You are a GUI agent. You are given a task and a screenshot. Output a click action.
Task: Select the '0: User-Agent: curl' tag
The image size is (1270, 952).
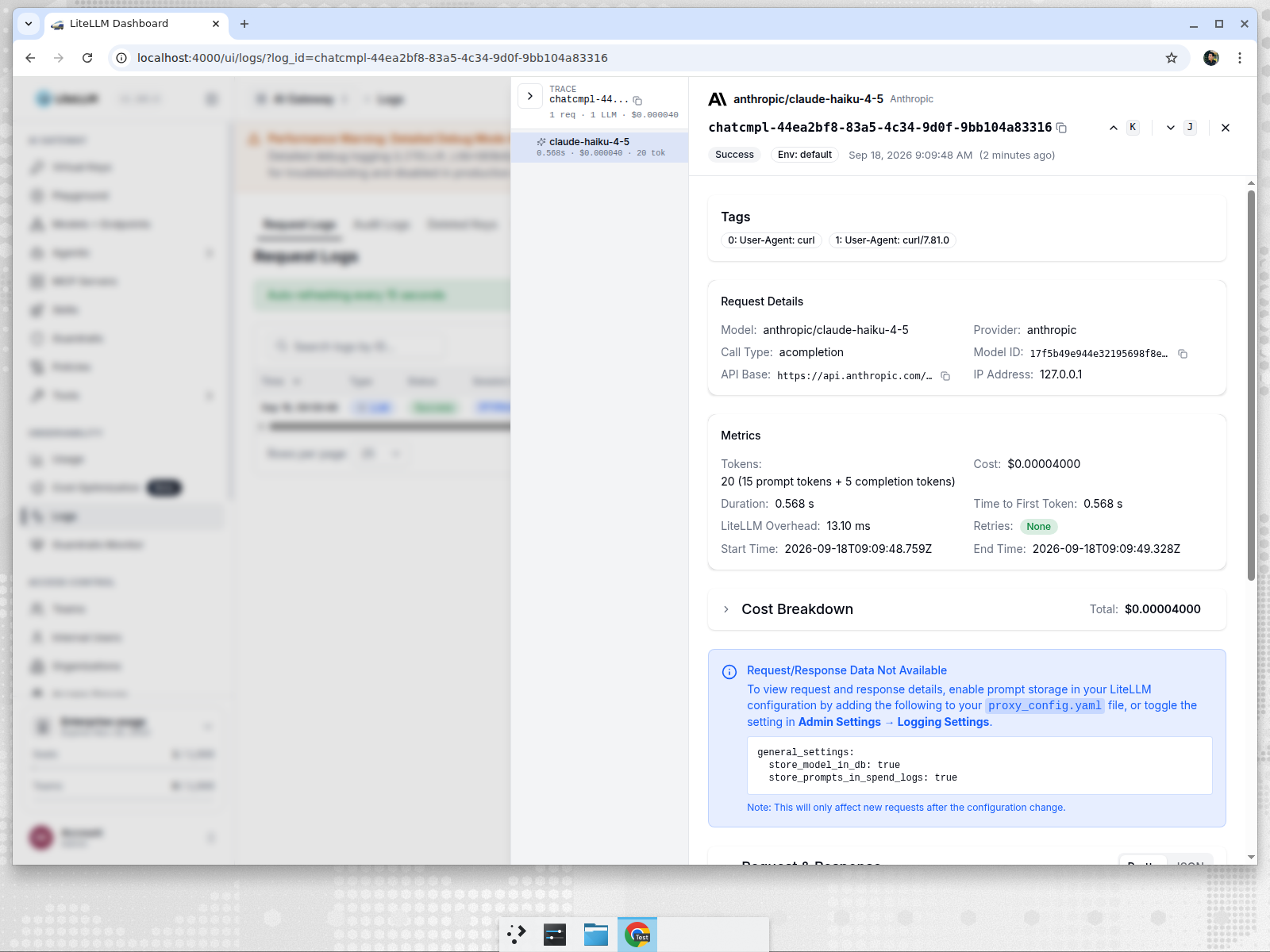click(771, 240)
